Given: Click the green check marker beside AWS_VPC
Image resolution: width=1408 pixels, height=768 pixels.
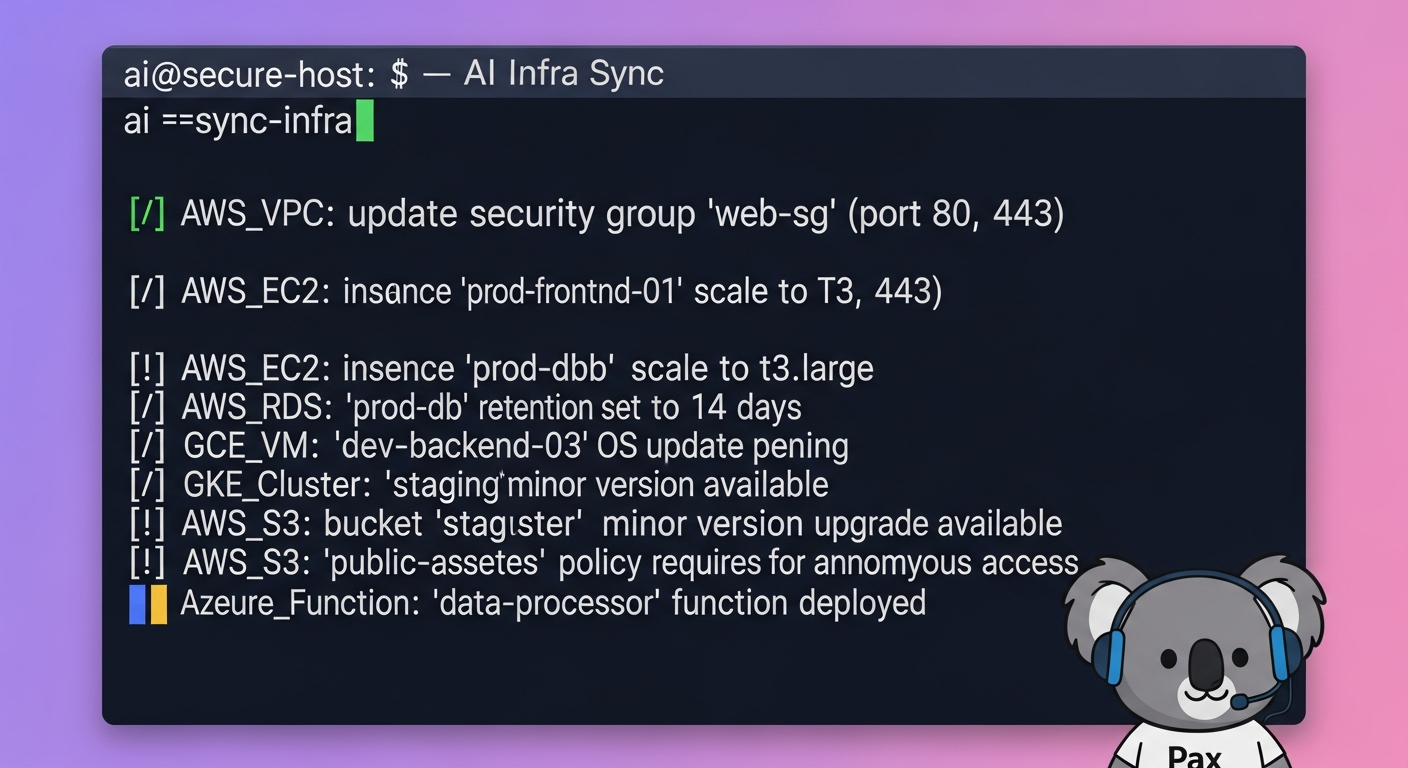Looking at the screenshot, I should tap(147, 214).
